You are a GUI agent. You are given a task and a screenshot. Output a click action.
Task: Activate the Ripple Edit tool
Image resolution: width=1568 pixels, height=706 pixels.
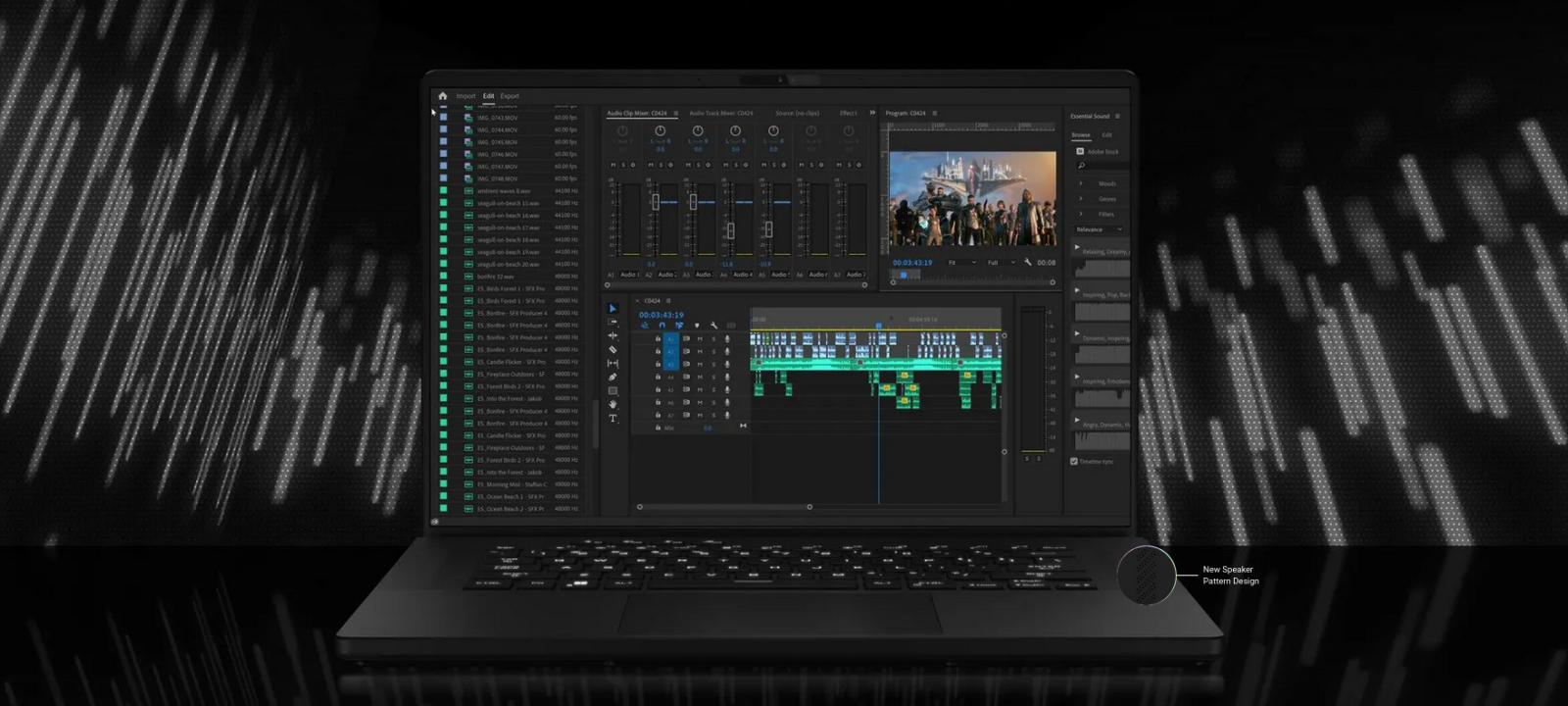613,335
